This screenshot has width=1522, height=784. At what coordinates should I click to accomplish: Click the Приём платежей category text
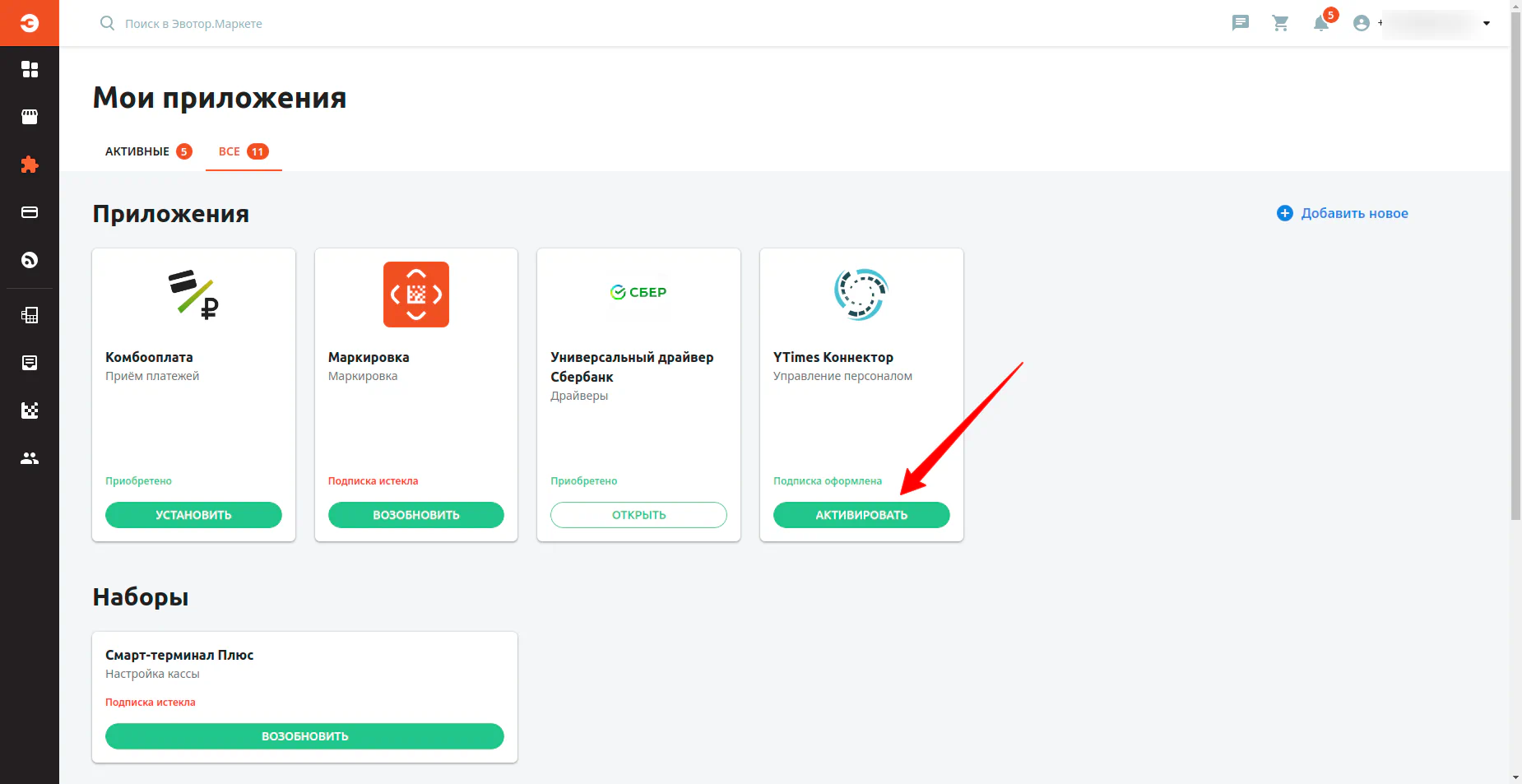[152, 376]
